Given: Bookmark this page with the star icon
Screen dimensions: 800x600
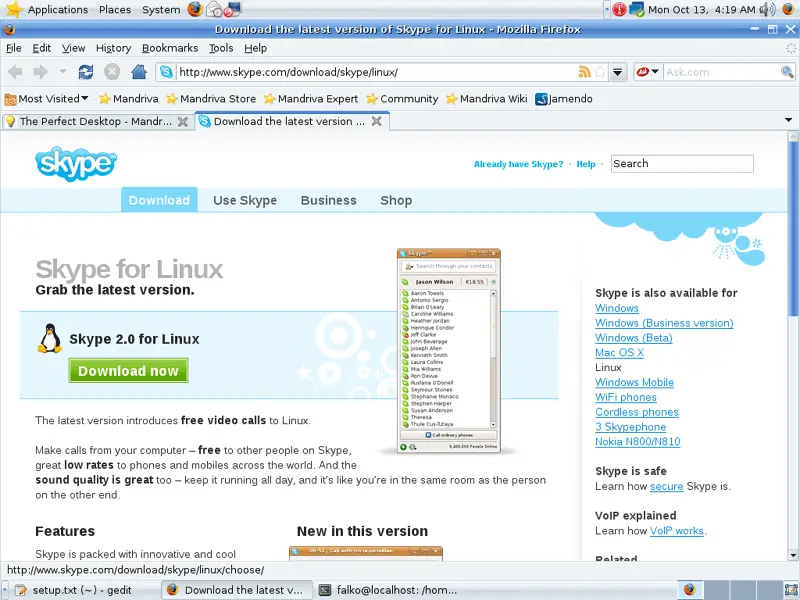Looking at the screenshot, I should pos(600,72).
